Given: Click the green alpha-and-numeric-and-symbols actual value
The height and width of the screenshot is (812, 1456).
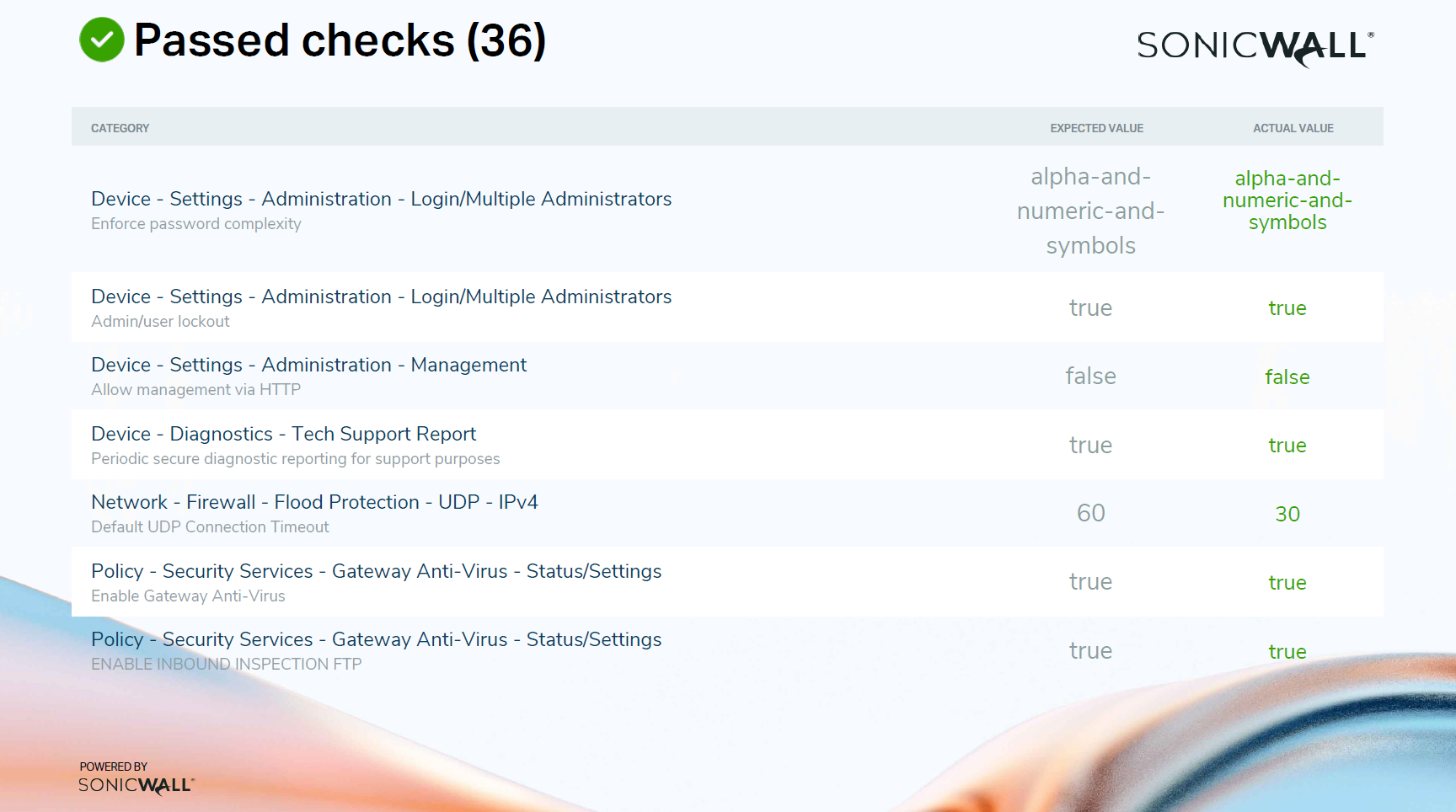Looking at the screenshot, I should click(x=1287, y=200).
